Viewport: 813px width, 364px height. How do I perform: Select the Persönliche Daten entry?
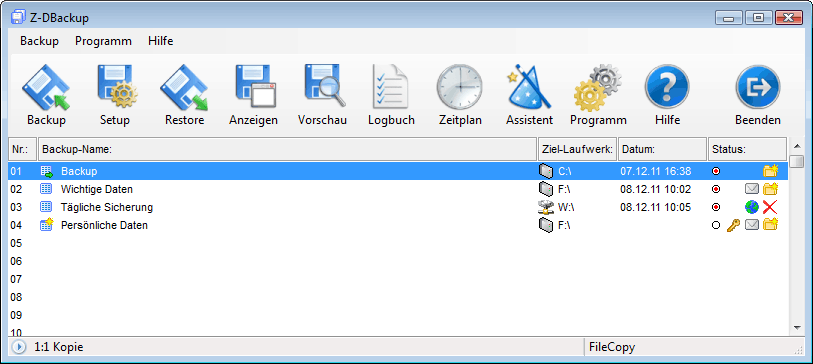pyautogui.click(x=104, y=226)
